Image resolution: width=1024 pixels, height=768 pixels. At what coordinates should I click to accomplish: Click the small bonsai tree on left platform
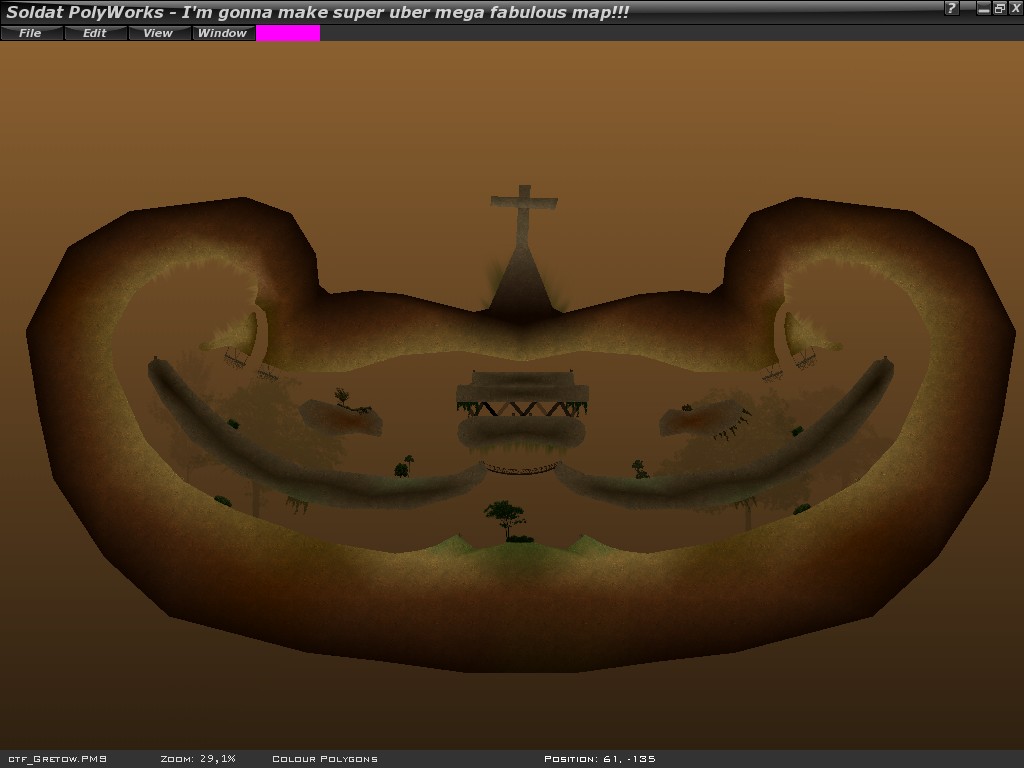343,398
